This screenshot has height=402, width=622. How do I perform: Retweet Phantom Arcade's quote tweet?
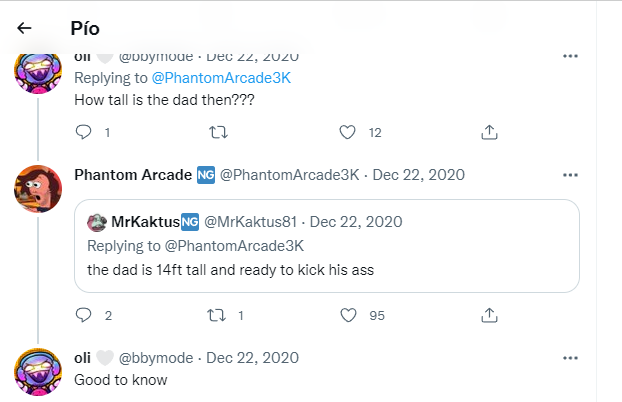pos(217,316)
